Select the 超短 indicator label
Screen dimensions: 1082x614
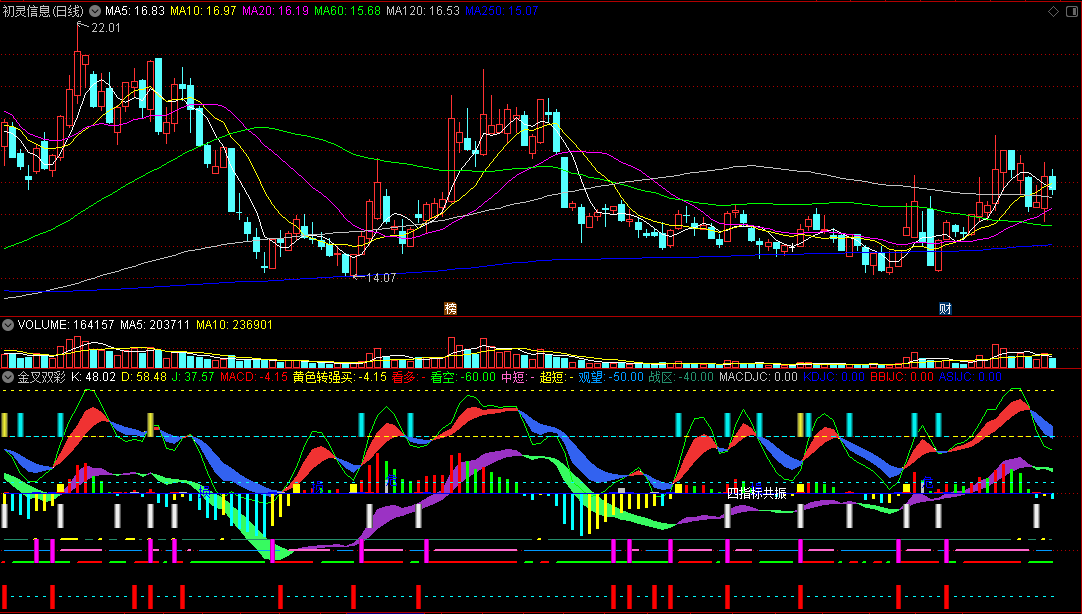(x=556, y=377)
